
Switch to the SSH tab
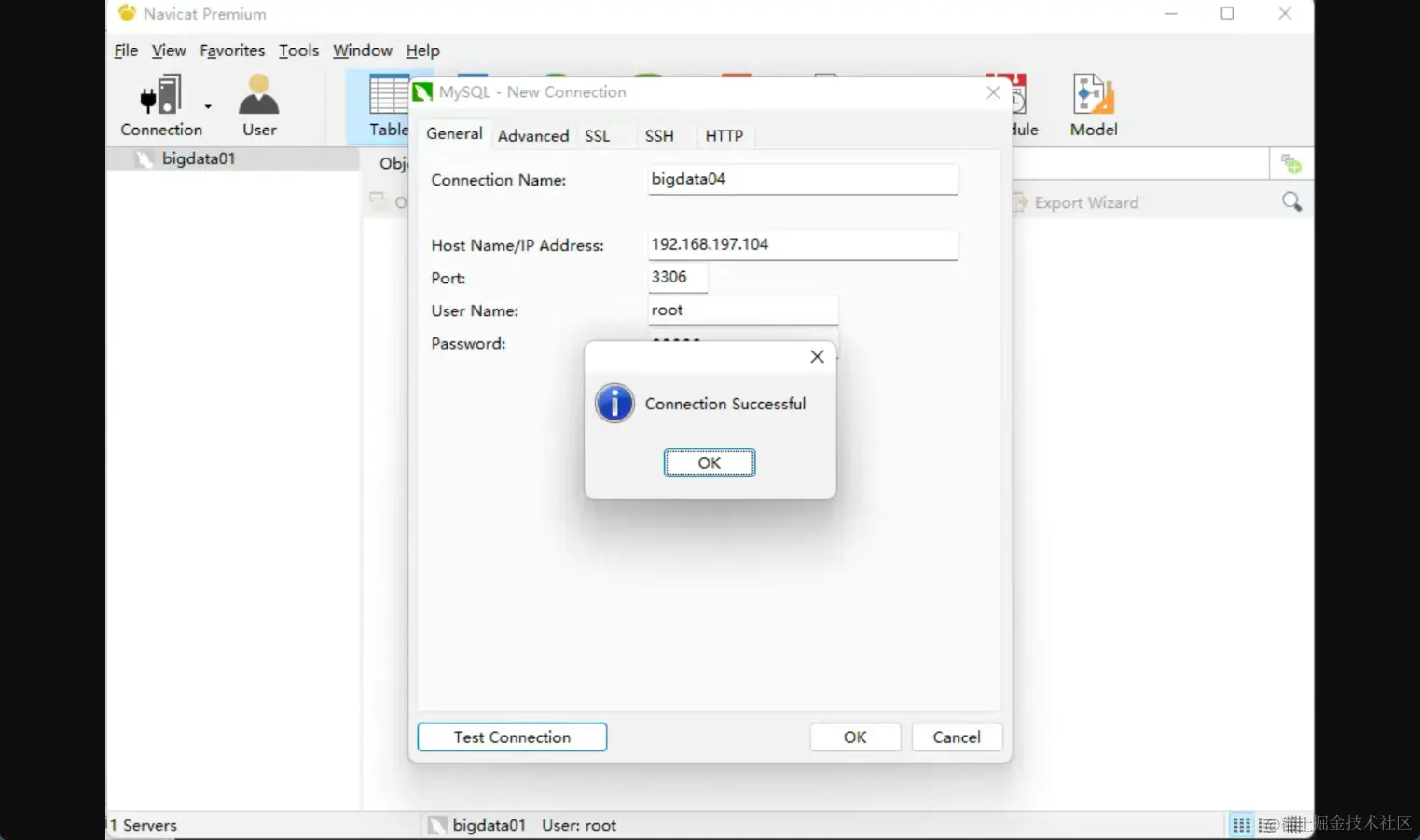pos(659,136)
